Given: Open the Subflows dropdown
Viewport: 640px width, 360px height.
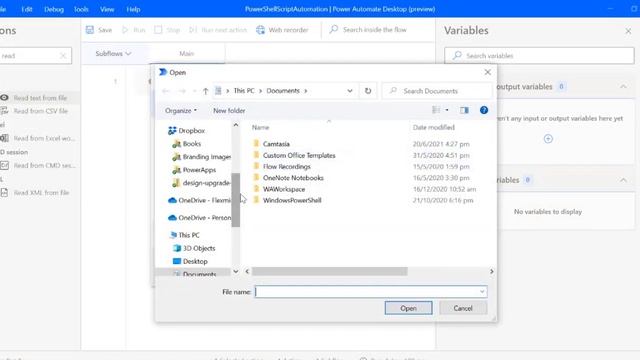Looking at the screenshot, I should coord(113,53).
